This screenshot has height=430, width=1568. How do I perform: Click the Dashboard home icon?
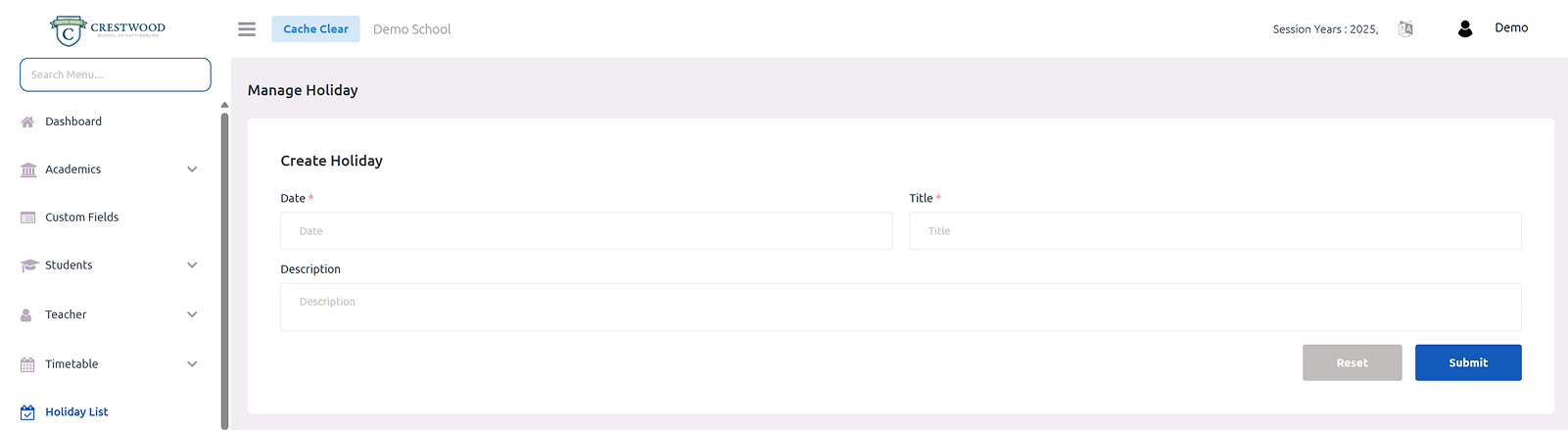27,122
